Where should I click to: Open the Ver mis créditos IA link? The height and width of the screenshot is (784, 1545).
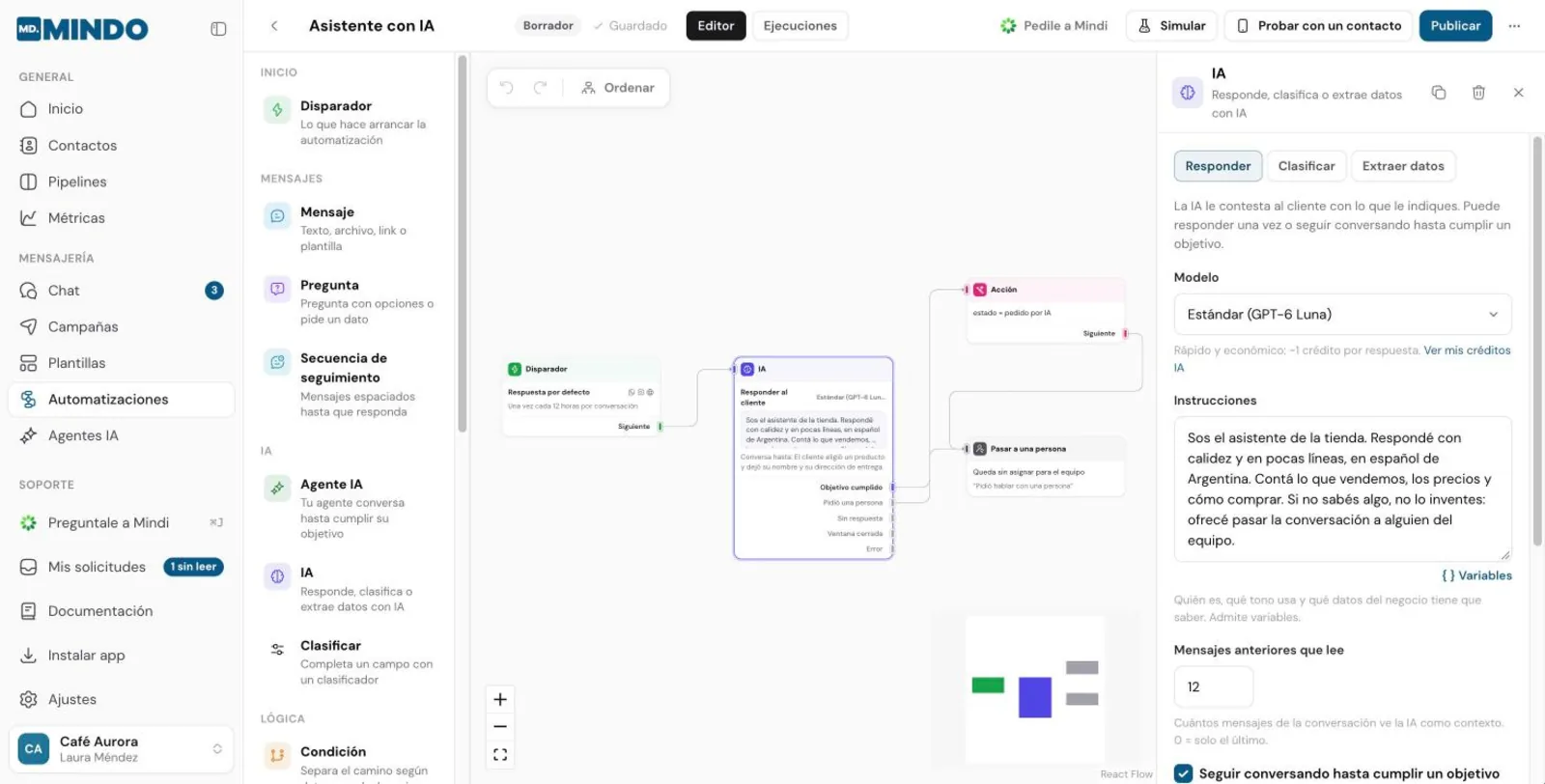tap(1342, 359)
